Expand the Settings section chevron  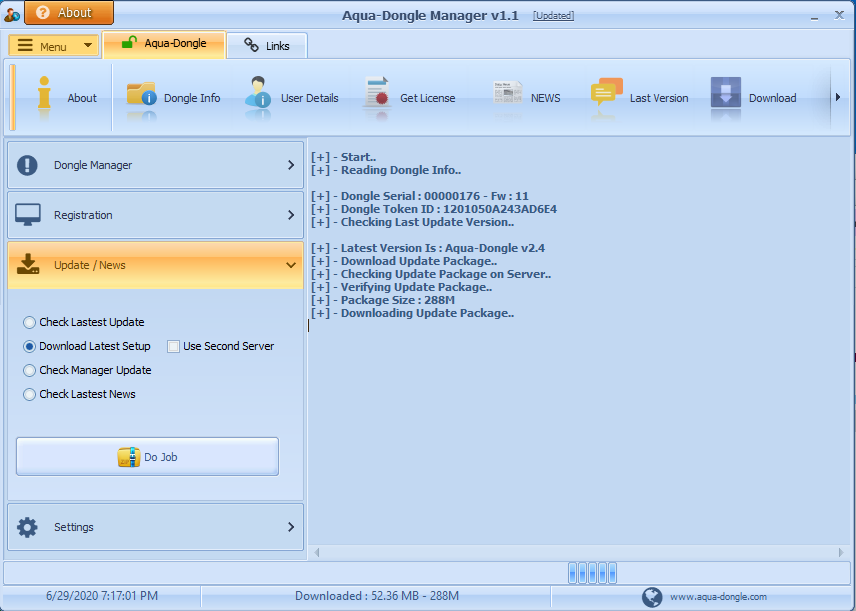[291, 527]
